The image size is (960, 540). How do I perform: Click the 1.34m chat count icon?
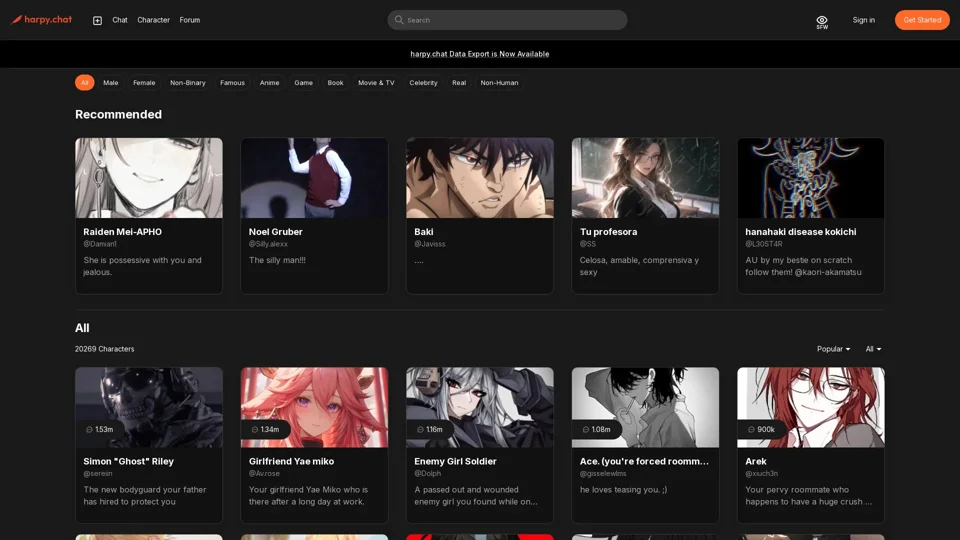(255, 430)
